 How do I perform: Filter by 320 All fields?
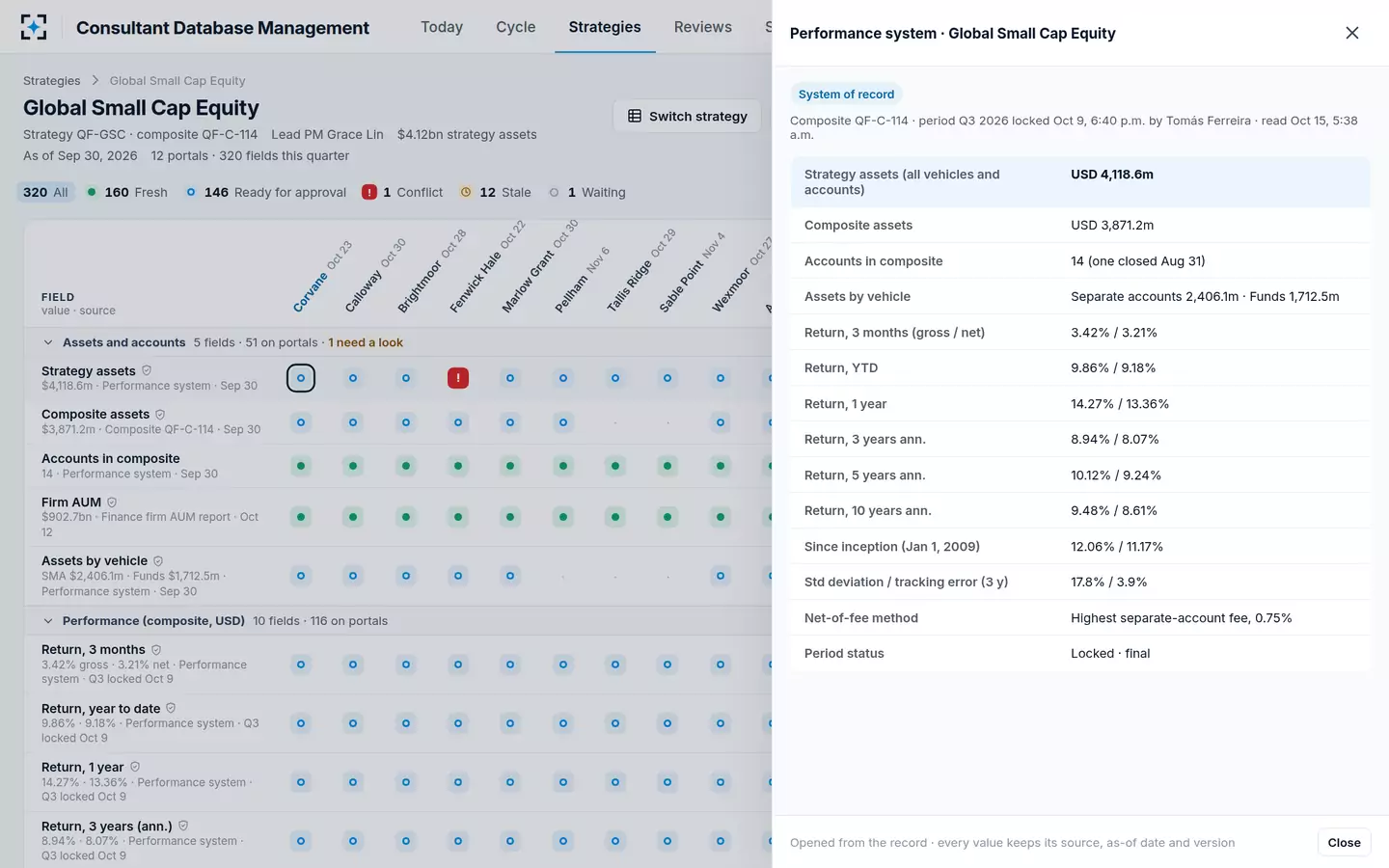tap(45, 192)
